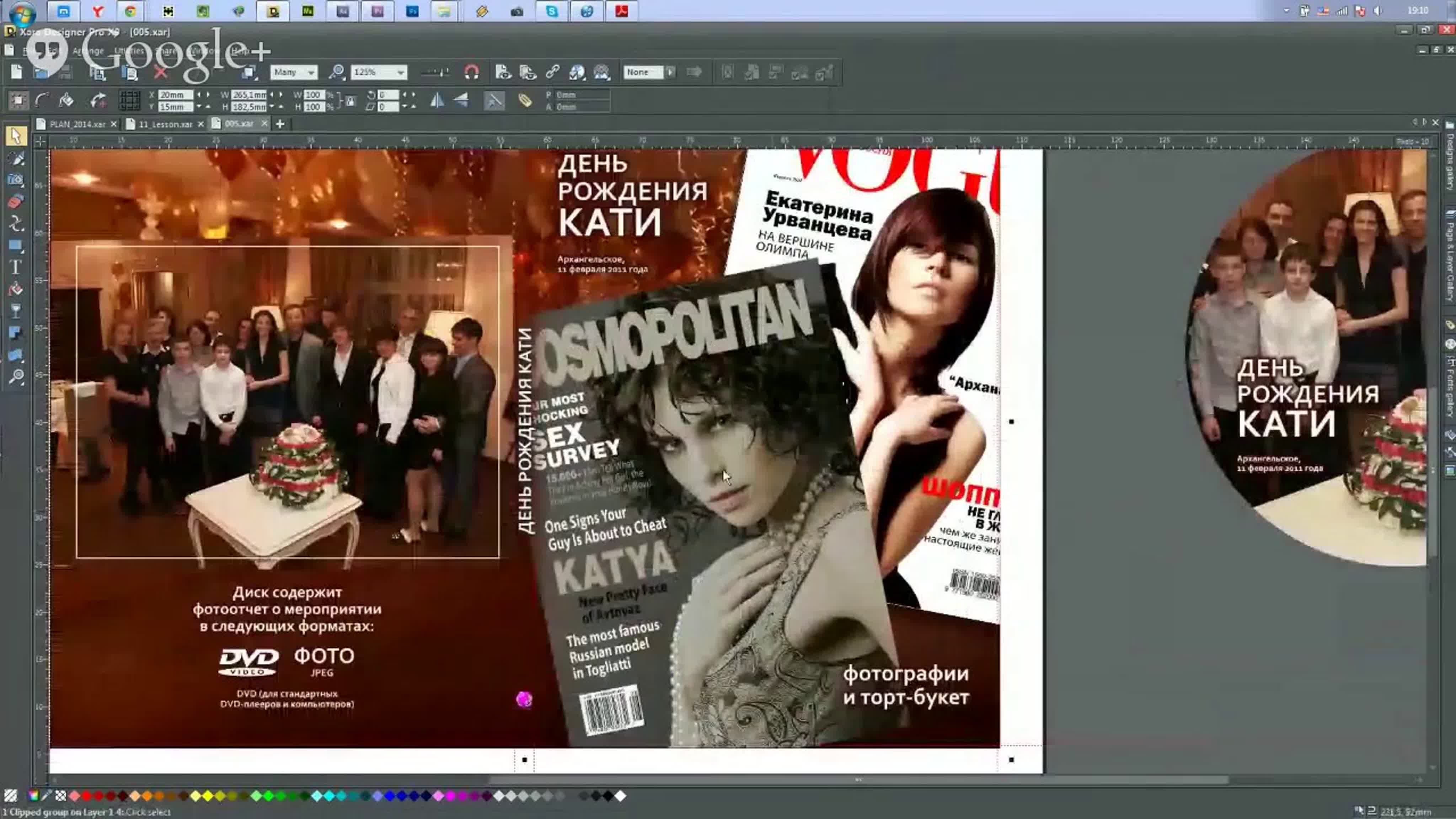This screenshot has width=1456, height=819.
Task: Select the Text tool
Action: [x=16, y=267]
